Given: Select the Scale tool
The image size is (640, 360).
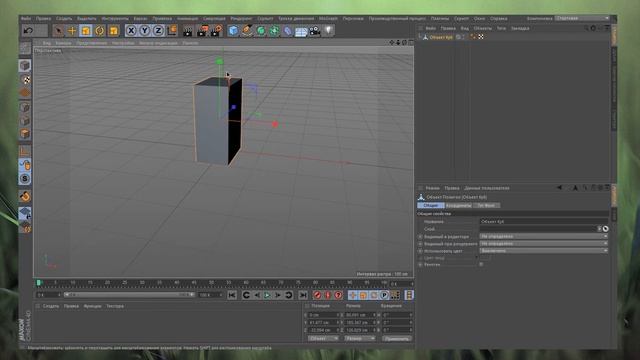Looking at the screenshot, I should click(86, 31).
